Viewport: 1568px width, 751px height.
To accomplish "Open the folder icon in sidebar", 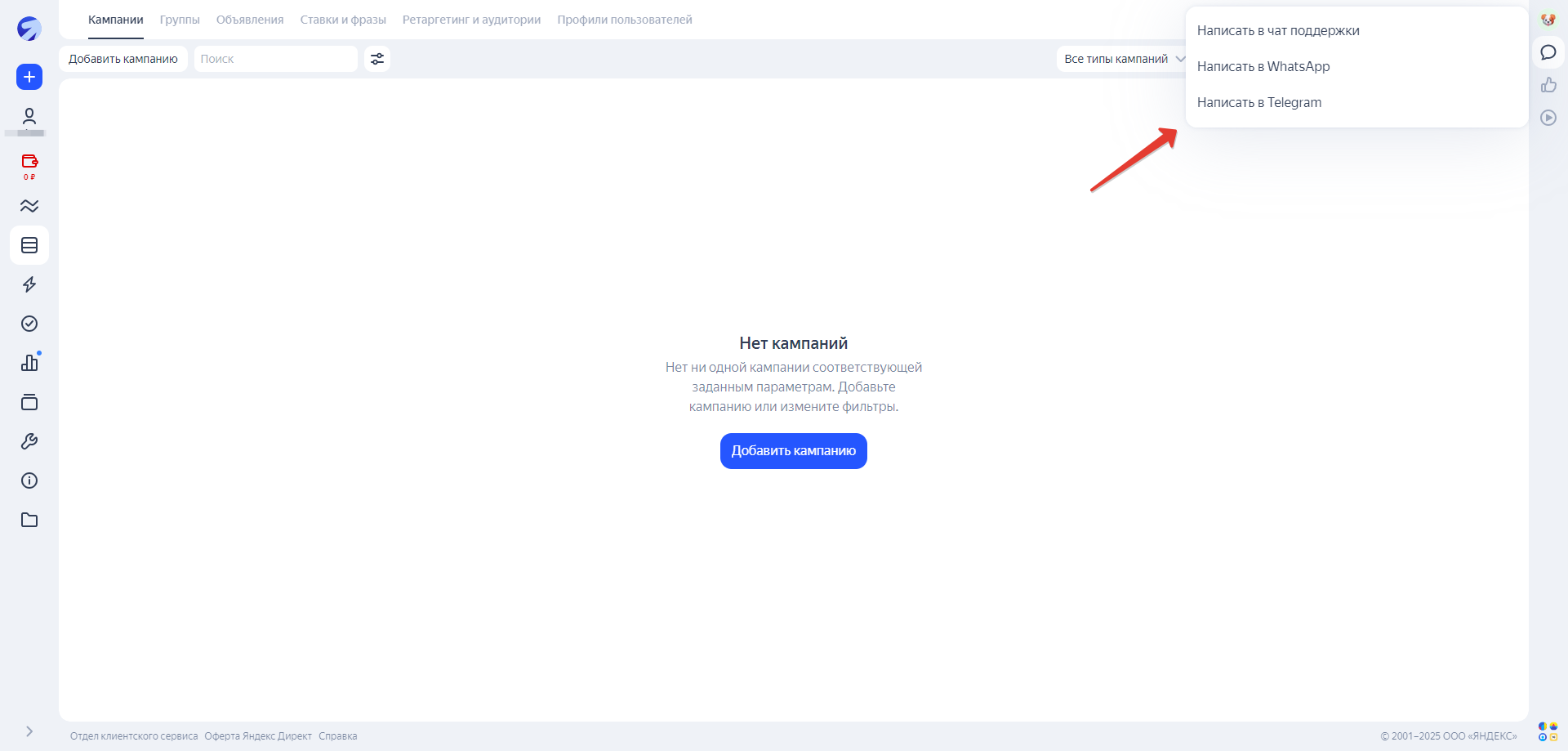I will pos(29,520).
